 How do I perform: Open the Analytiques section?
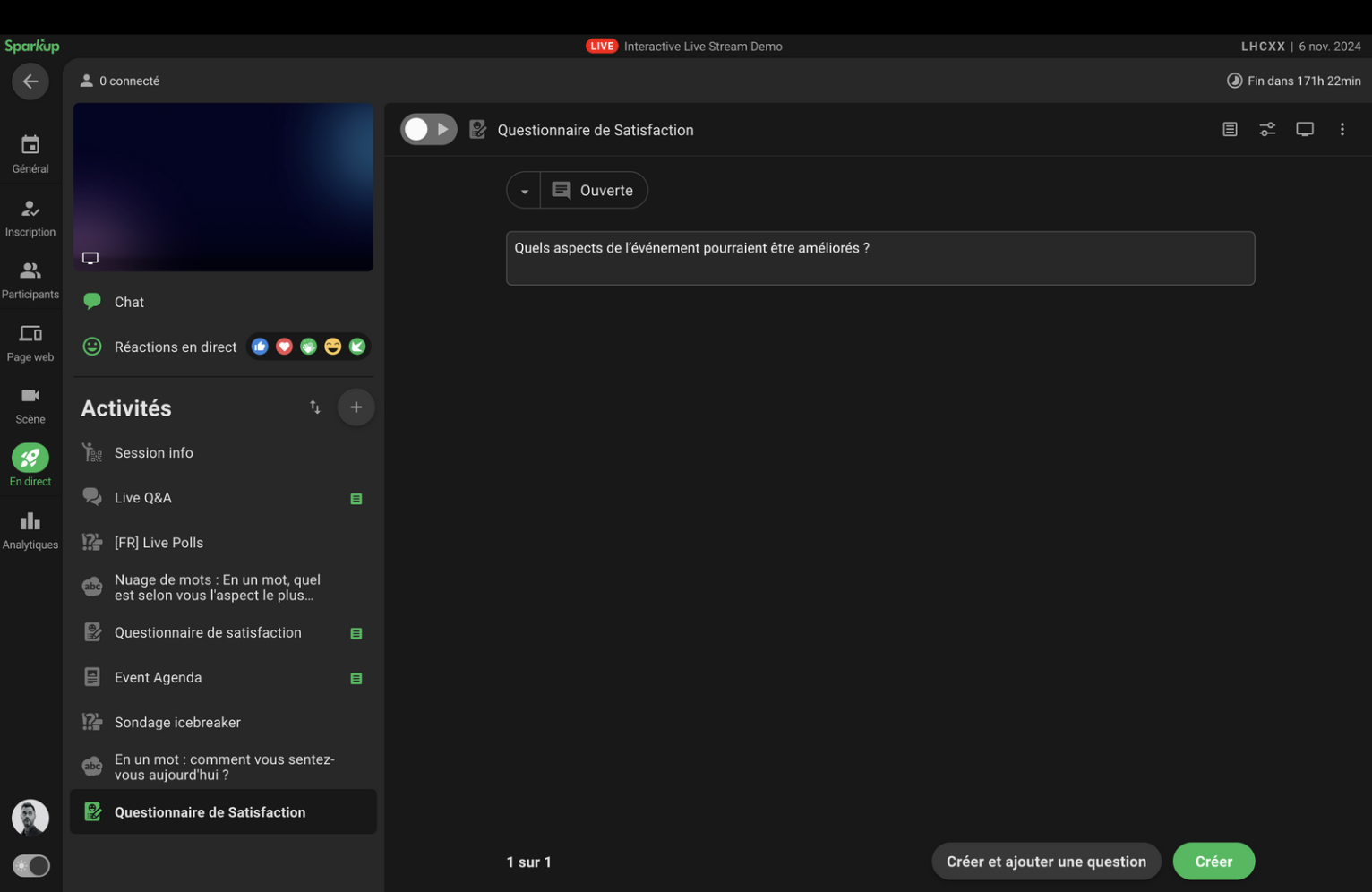point(30,530)
